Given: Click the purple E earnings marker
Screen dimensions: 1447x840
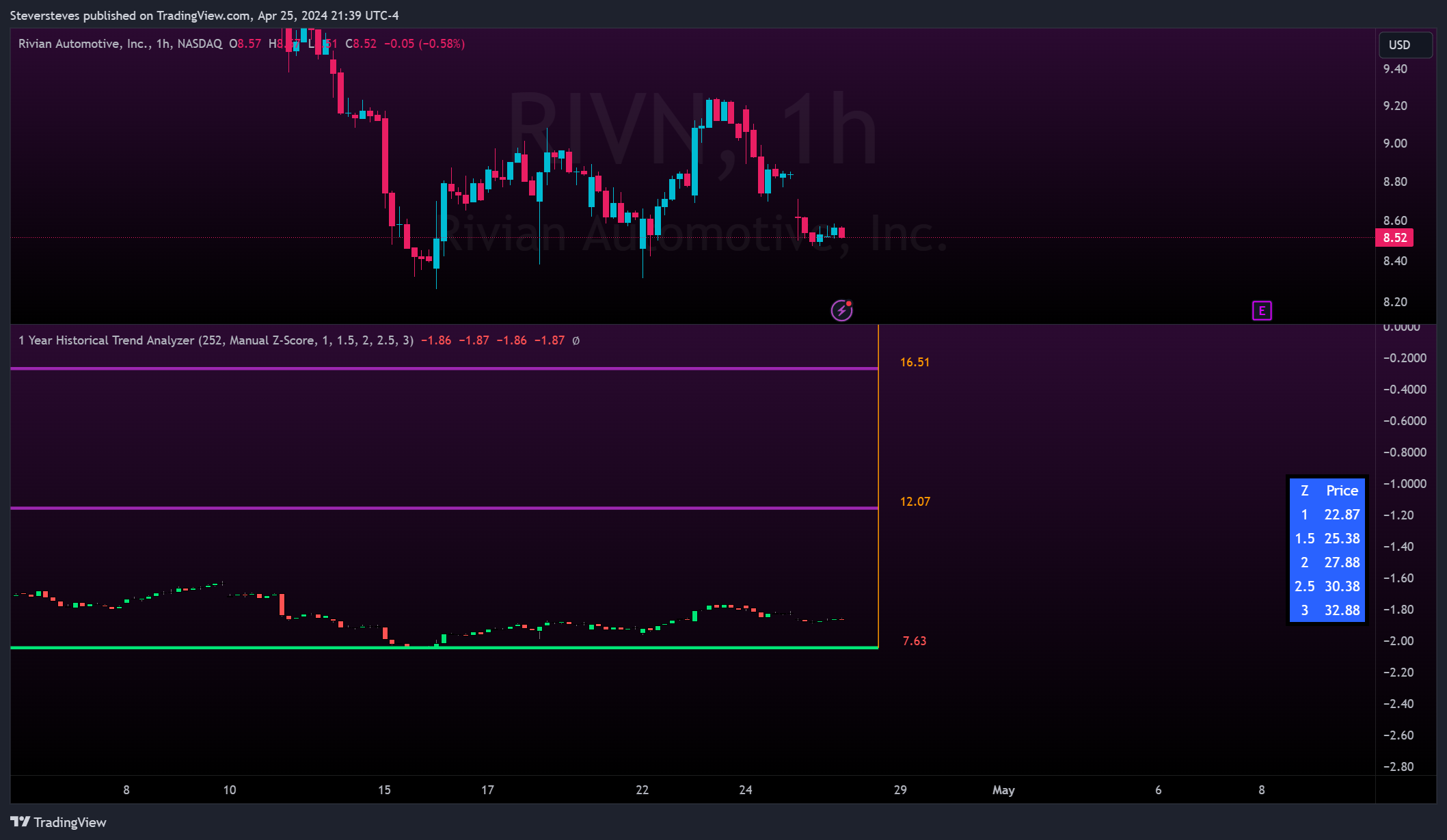Looking at the screenshot, I should (x=1262, y=311).
